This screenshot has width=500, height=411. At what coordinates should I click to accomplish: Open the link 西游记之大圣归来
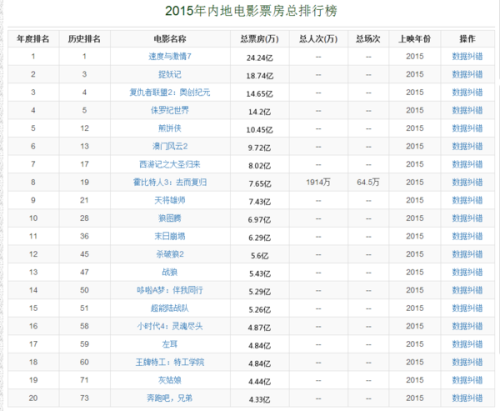point(170,164)
